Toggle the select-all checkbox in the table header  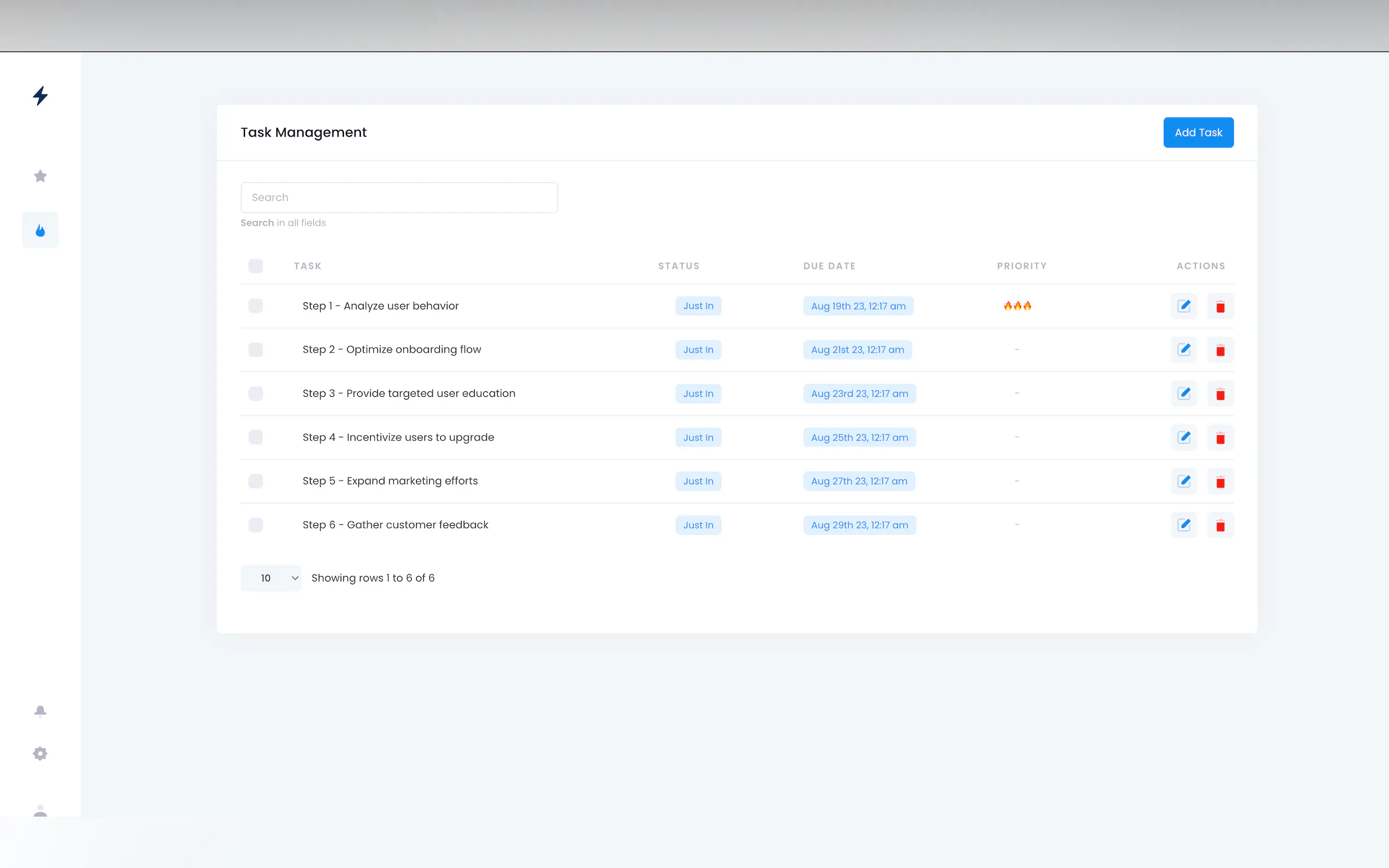click(255, 266)
